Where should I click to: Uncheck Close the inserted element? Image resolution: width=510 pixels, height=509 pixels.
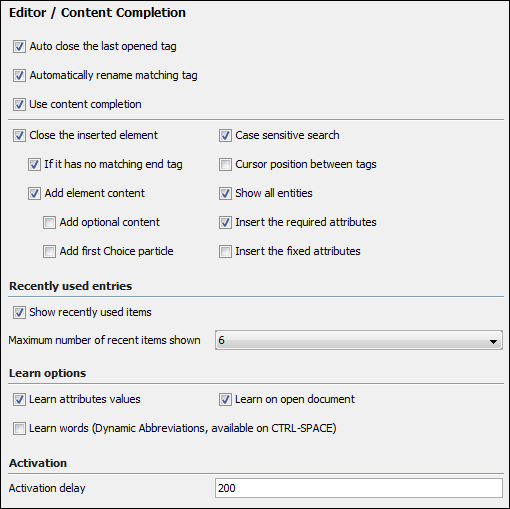coord(19,136)
